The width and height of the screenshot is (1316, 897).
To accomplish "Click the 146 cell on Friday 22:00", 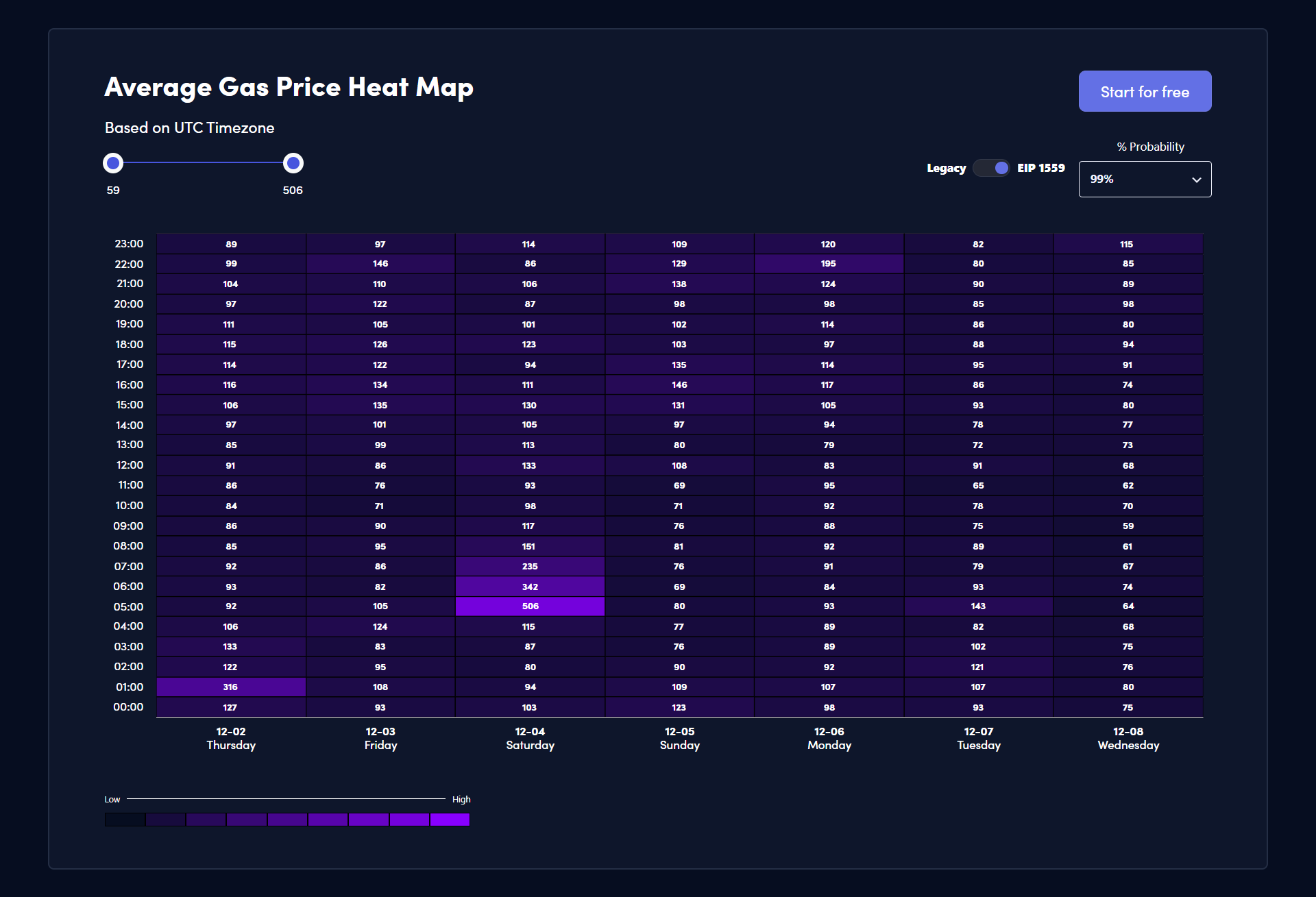I will point(380,264).
